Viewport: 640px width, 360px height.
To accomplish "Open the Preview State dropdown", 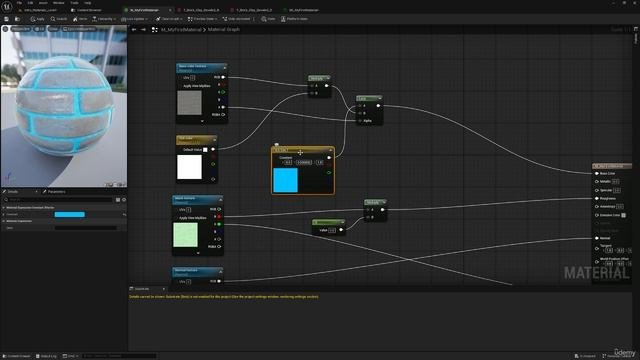I will click(202, 19).
